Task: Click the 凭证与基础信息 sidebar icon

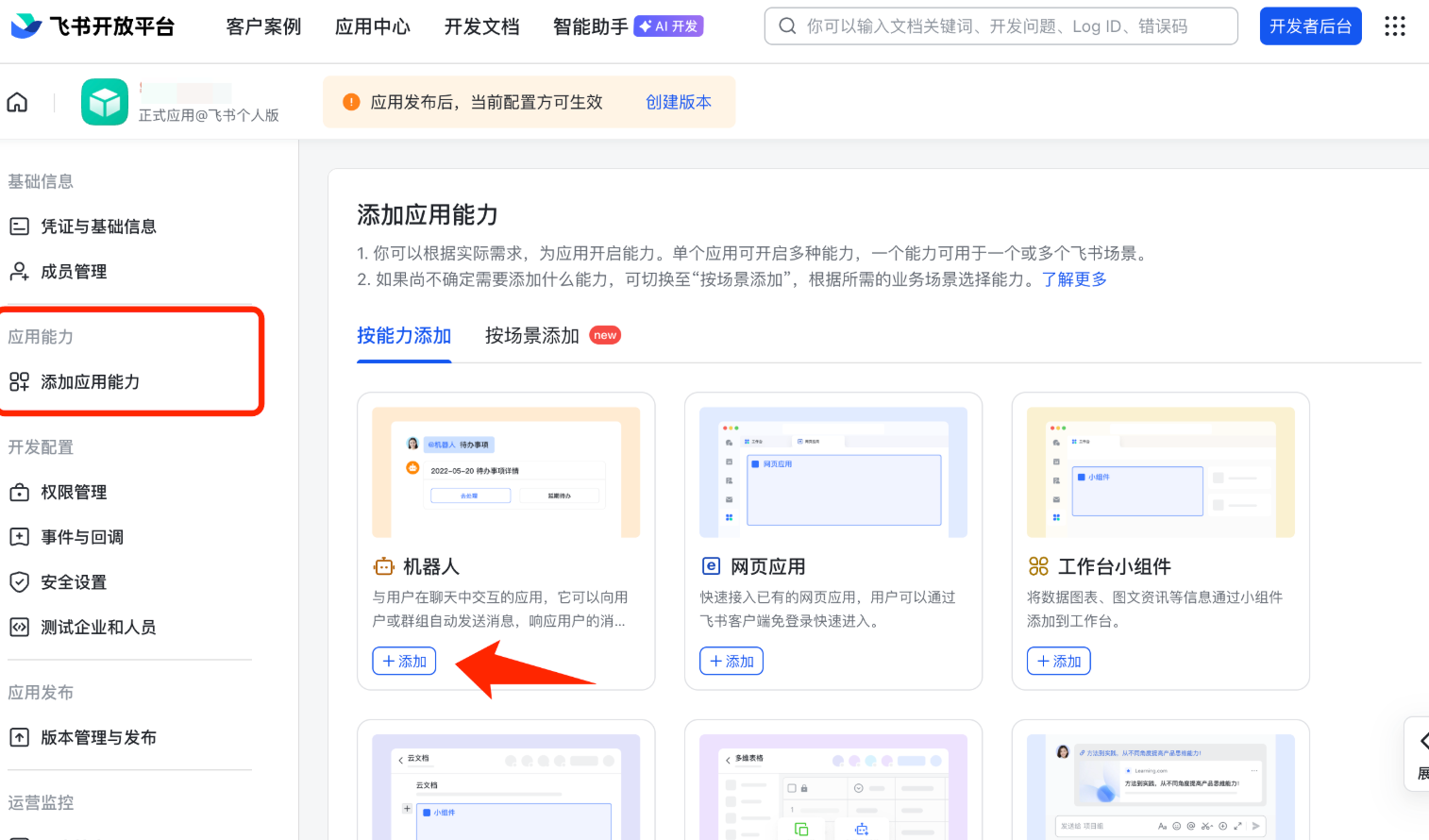Action: [19, 227]
